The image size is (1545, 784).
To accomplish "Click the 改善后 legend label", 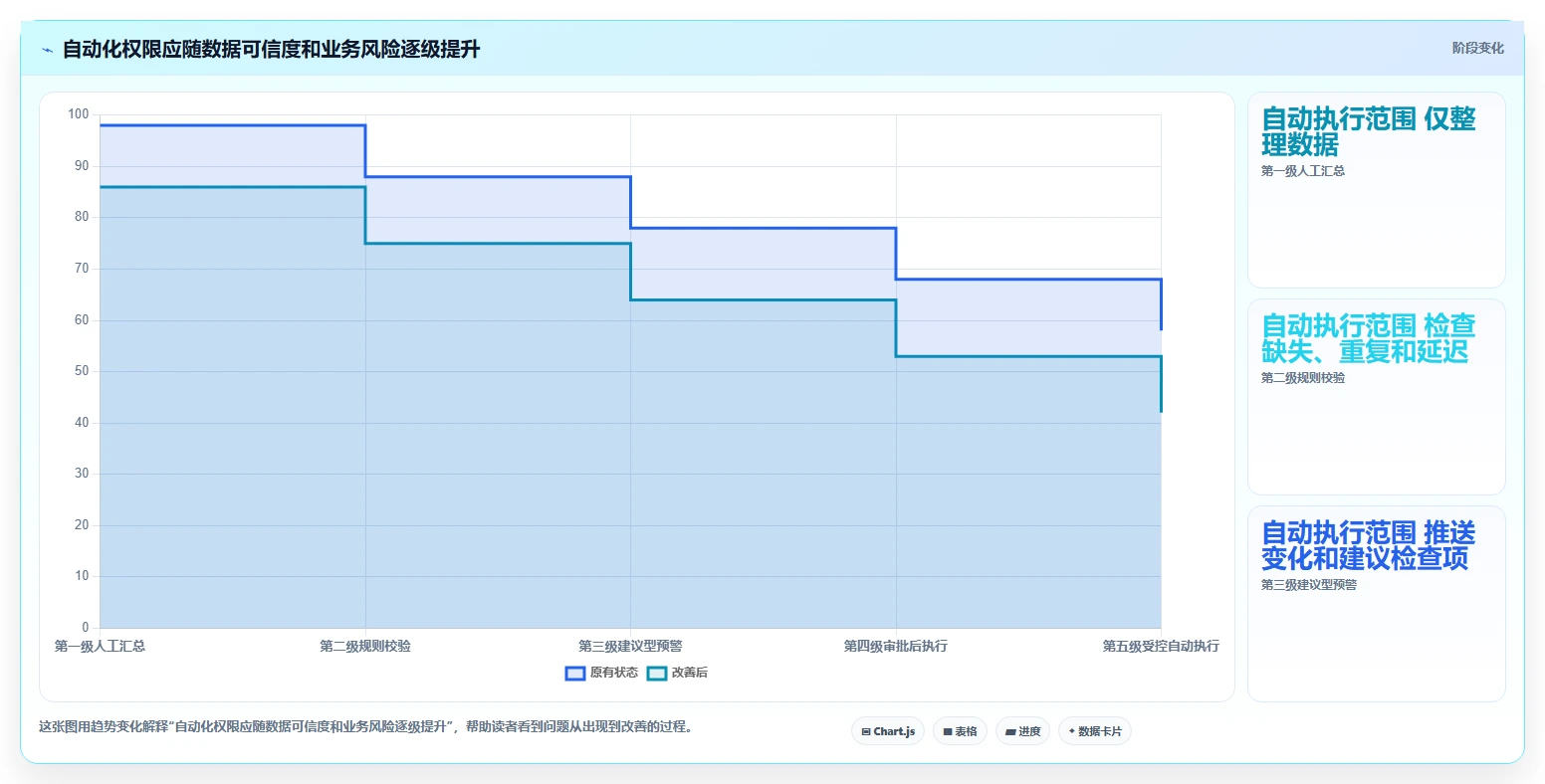I will 689,674.
